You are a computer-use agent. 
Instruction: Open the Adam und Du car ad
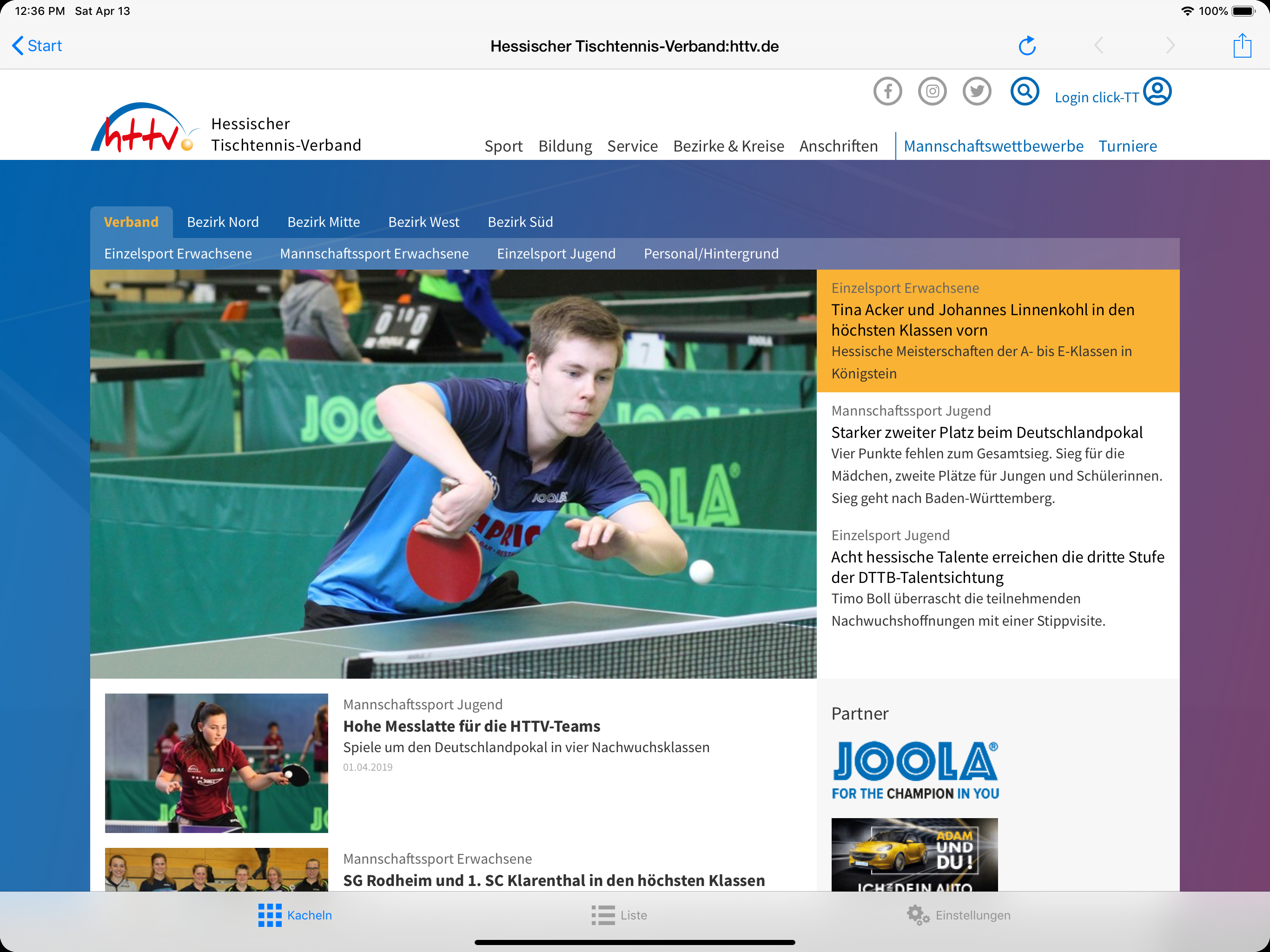click(914, 854)
